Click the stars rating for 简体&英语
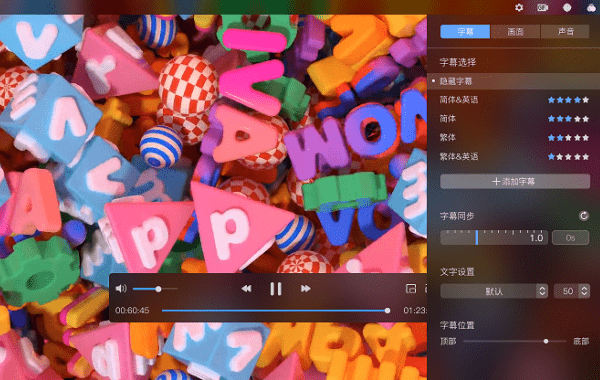 point(568,100)
